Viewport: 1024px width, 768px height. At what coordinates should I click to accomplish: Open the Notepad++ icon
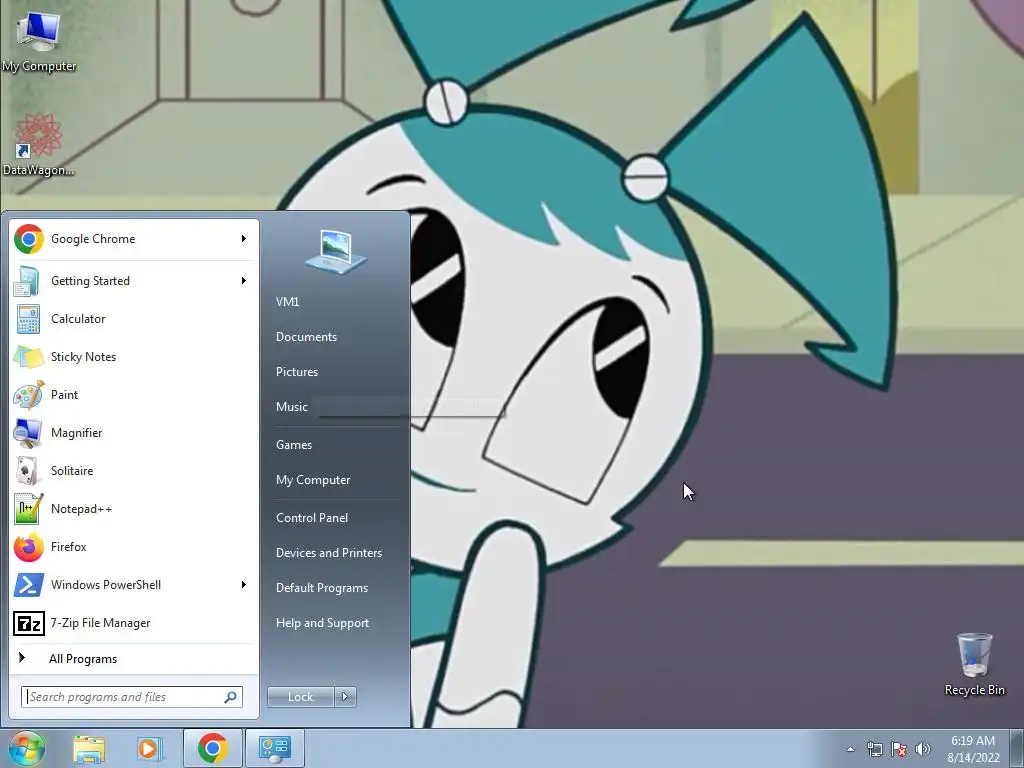coord(28,509)
